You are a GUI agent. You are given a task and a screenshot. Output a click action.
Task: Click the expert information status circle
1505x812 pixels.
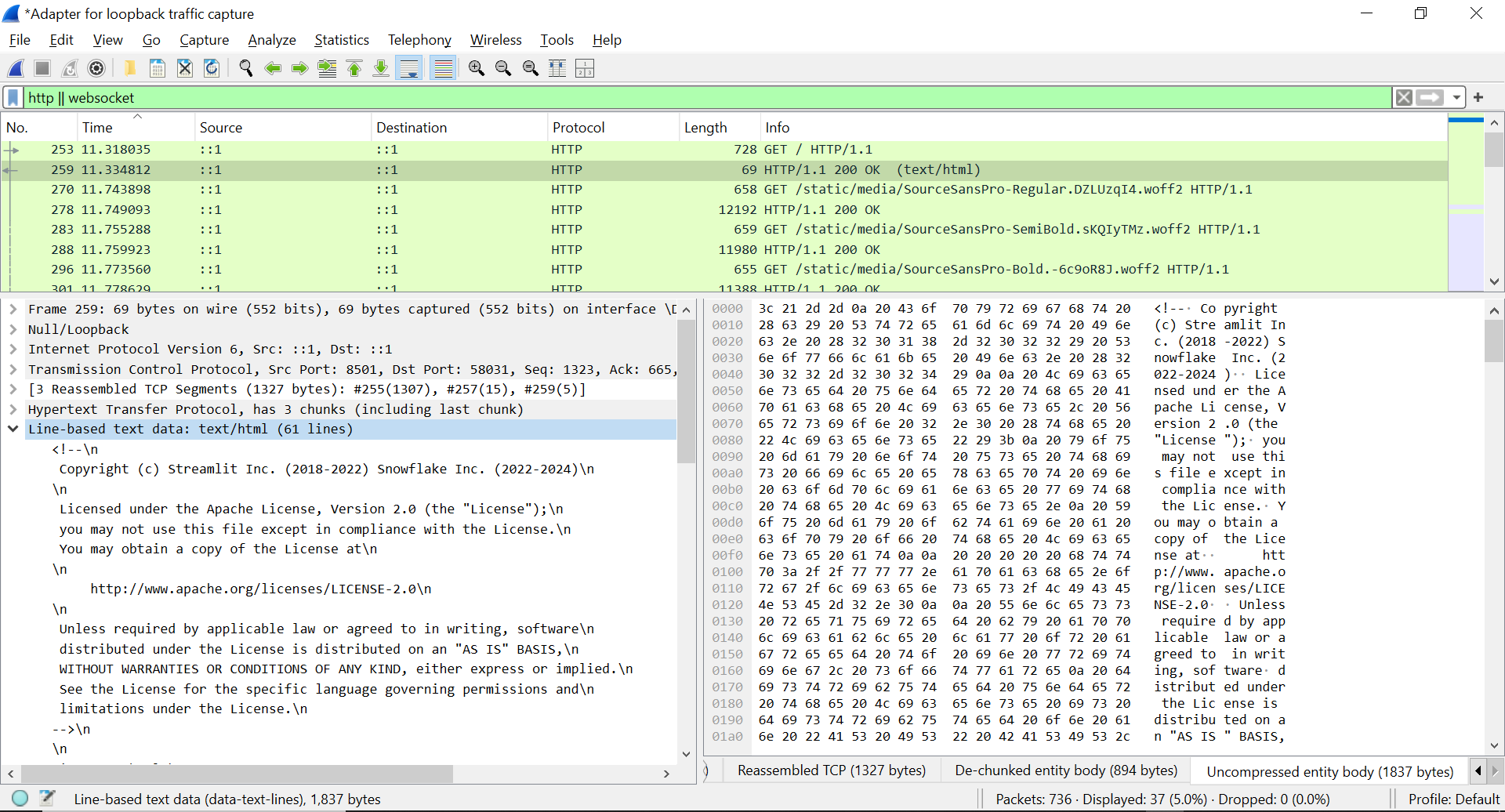click(x=20, y=798)
